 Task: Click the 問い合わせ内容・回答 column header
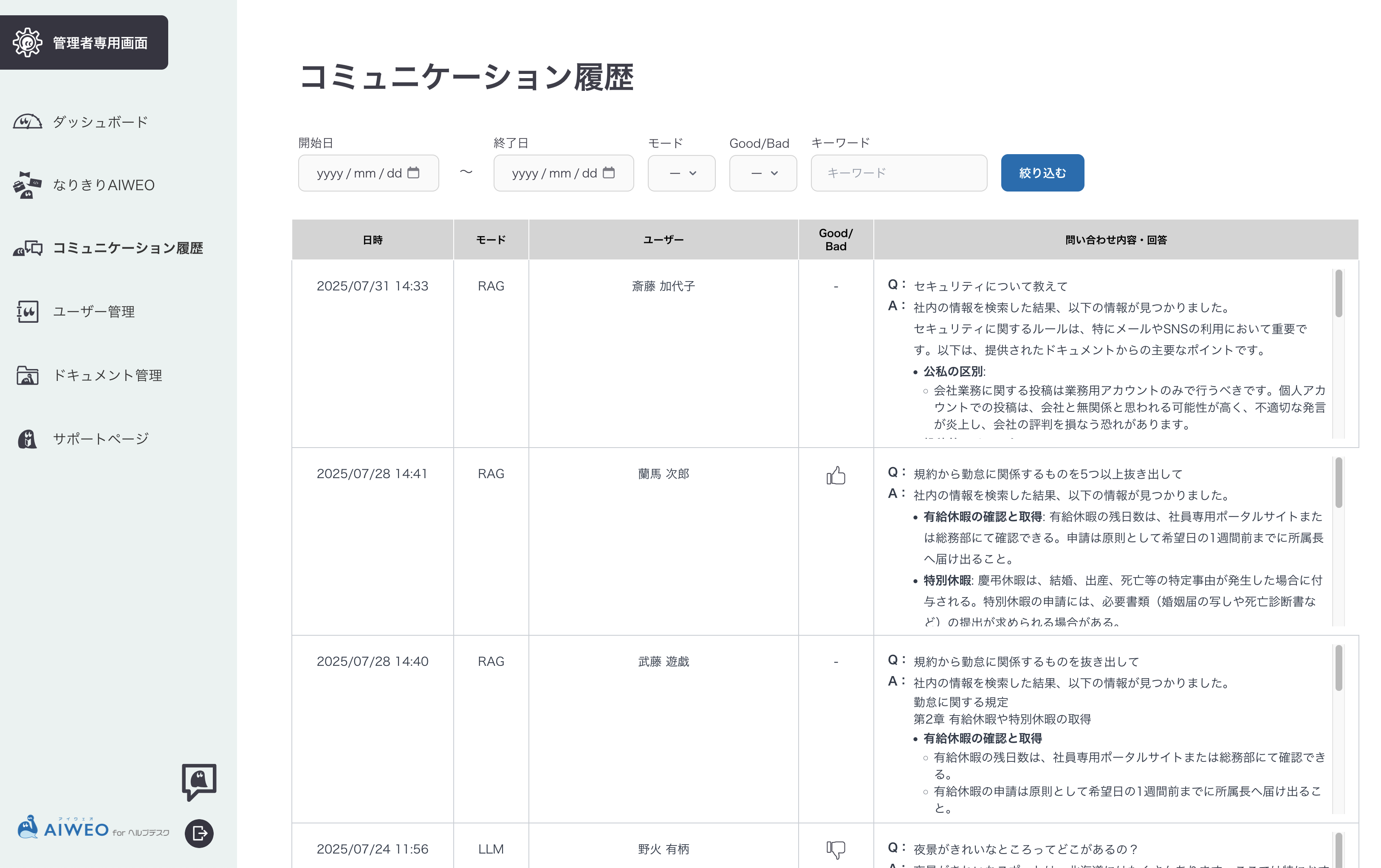tap(1116, 240)
